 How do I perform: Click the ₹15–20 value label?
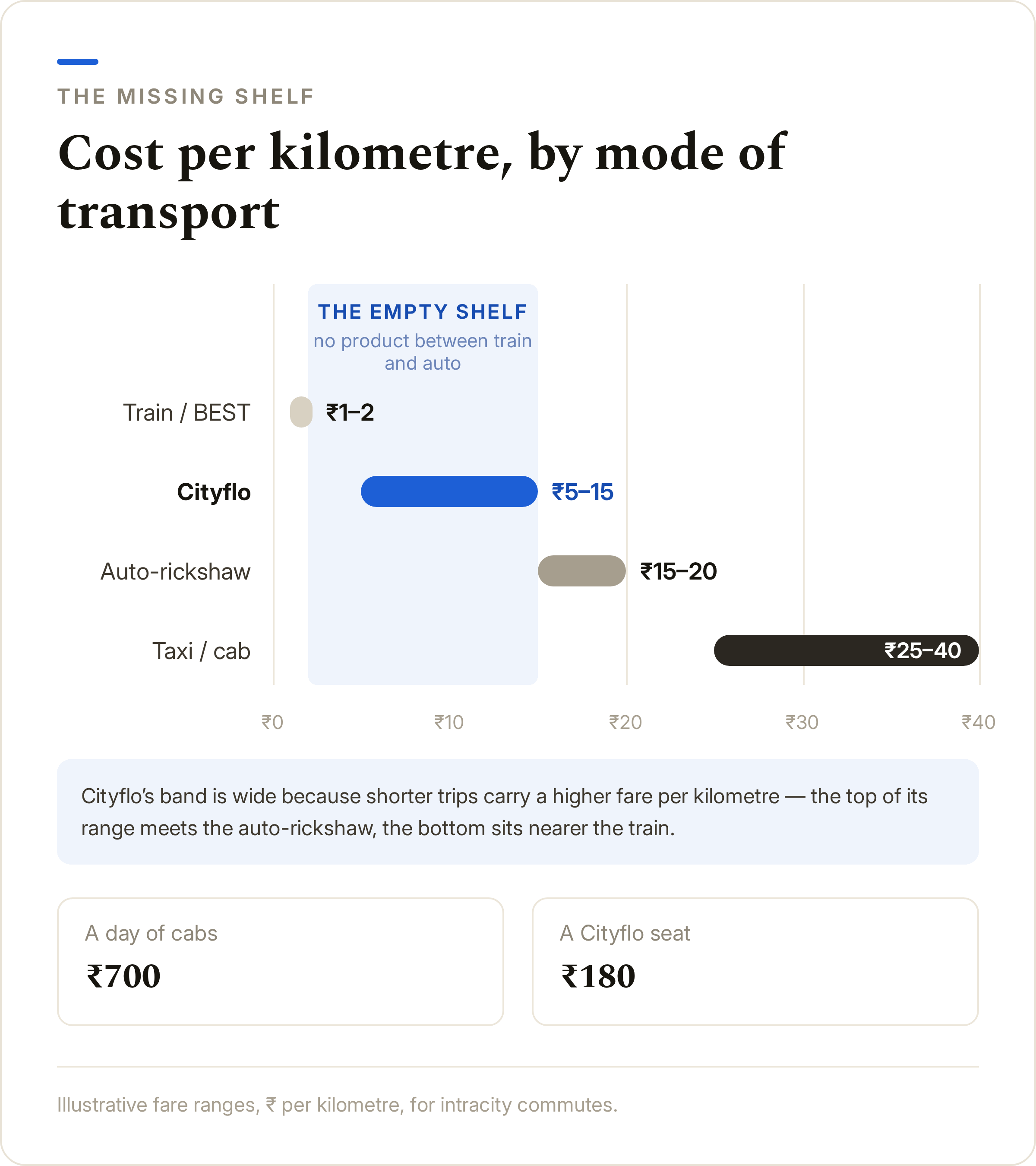678,571
